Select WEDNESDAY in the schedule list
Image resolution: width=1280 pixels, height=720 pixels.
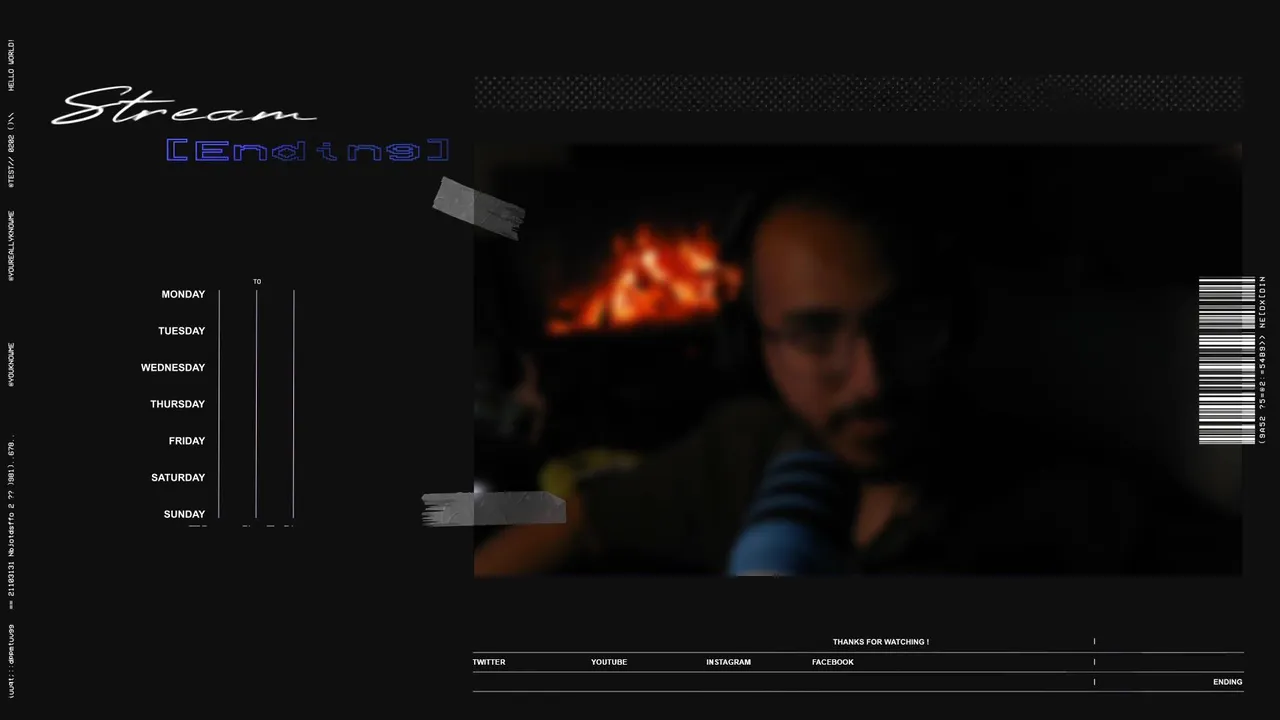(x=173, y=368)
